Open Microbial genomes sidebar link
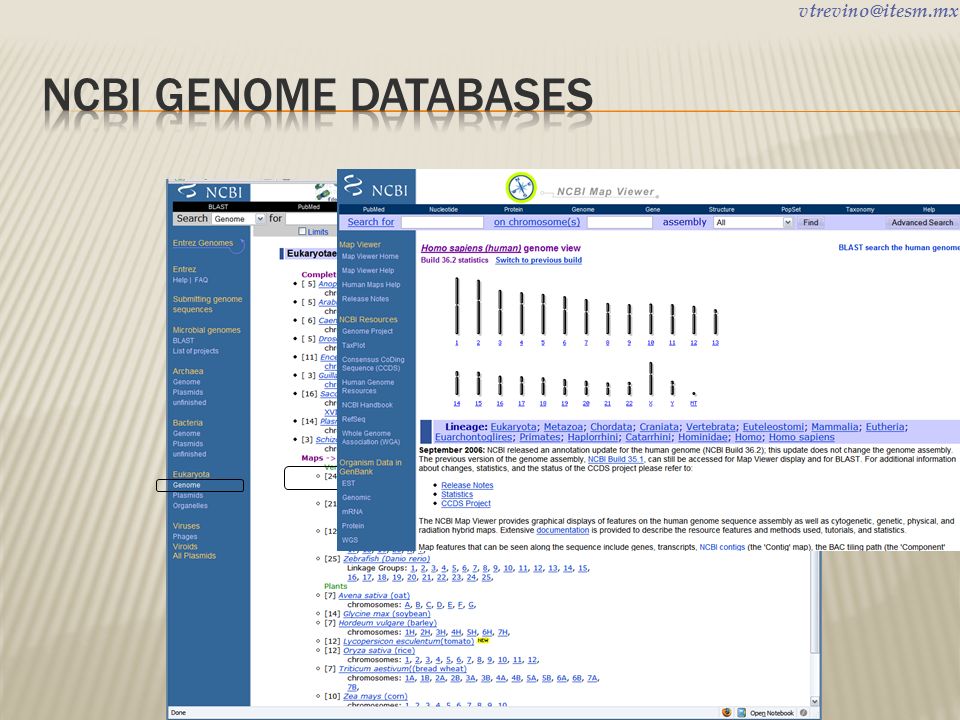 pyautogui.click(x=206, y=330)
